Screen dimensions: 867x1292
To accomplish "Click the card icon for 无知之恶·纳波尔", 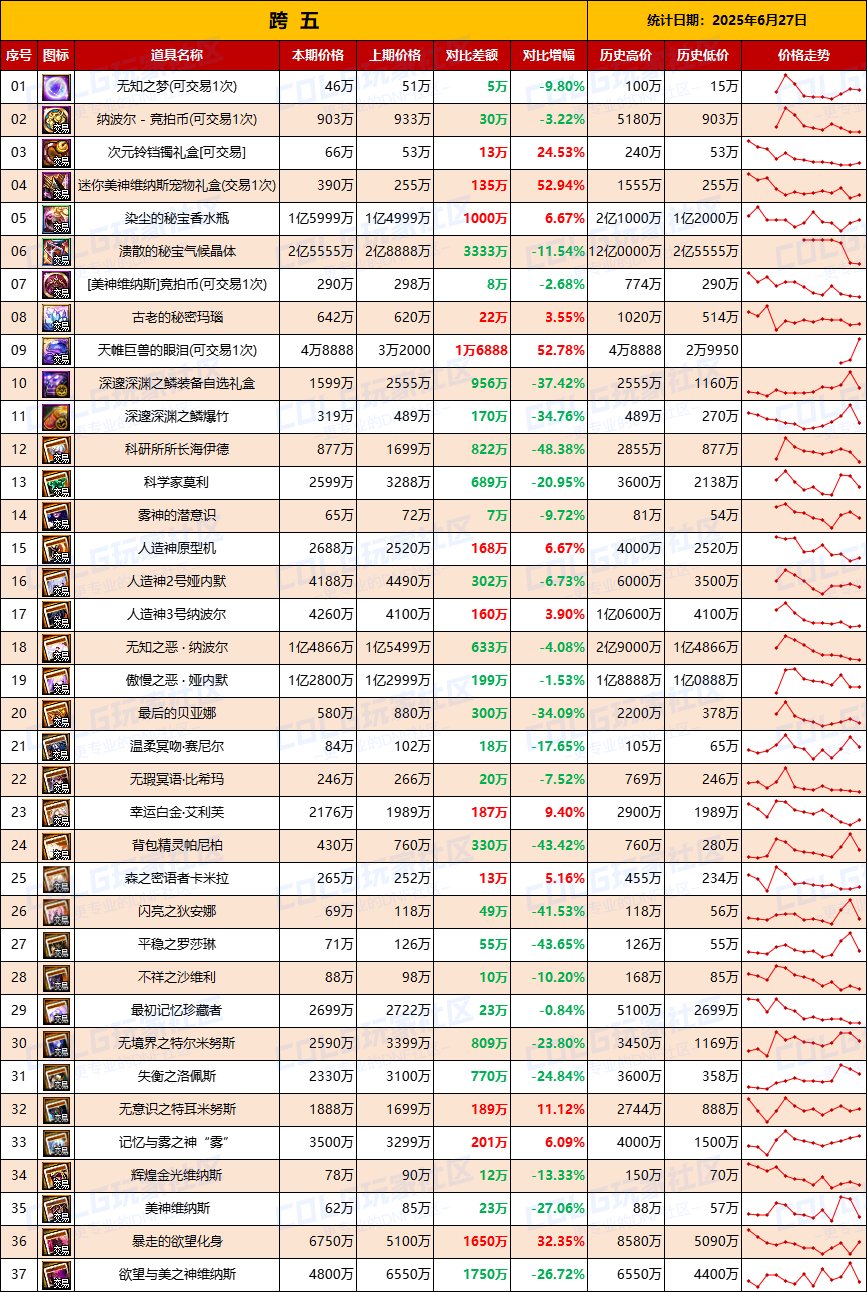I will 56,648.
